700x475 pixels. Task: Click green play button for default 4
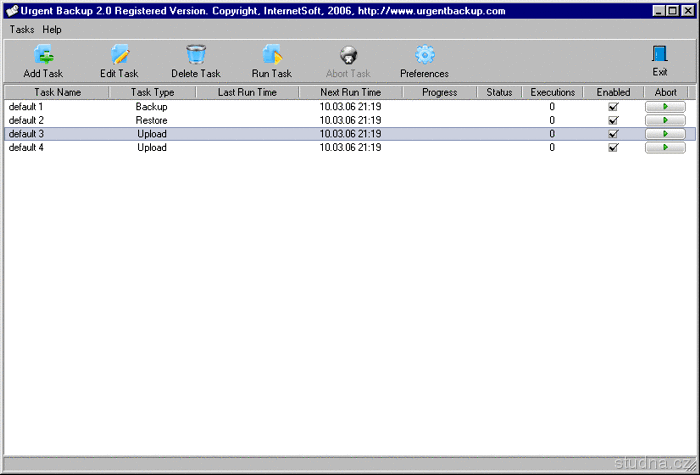click(665, 147)
